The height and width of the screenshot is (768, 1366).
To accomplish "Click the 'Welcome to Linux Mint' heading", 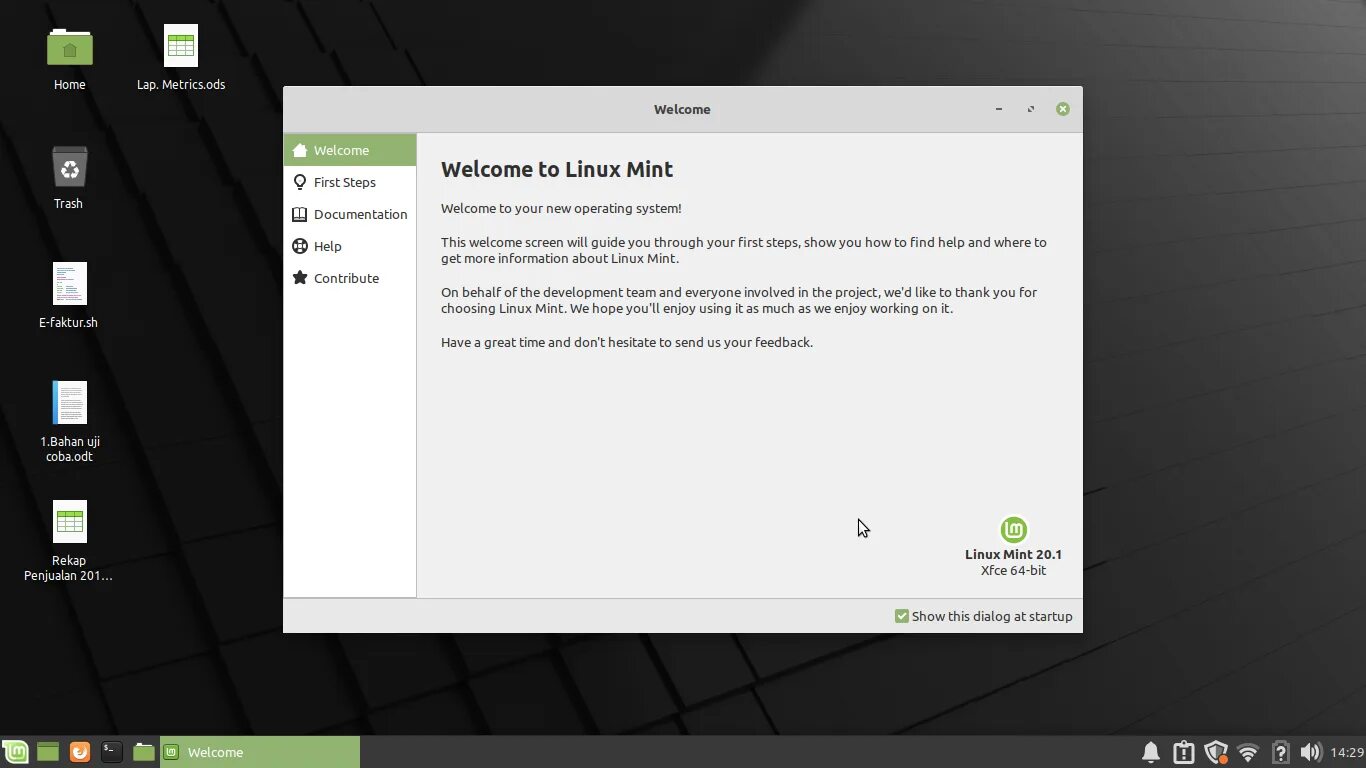I will [557, 169].
